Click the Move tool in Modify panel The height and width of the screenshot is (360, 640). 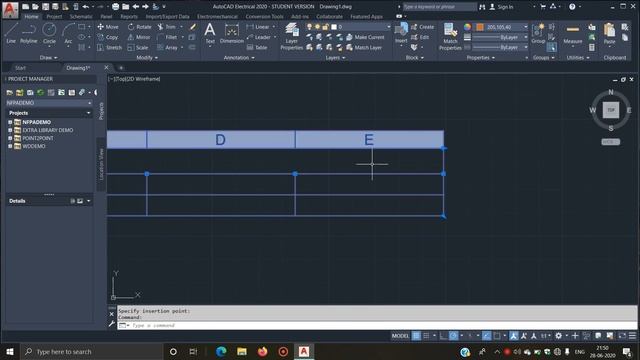(x=108, y=27)
